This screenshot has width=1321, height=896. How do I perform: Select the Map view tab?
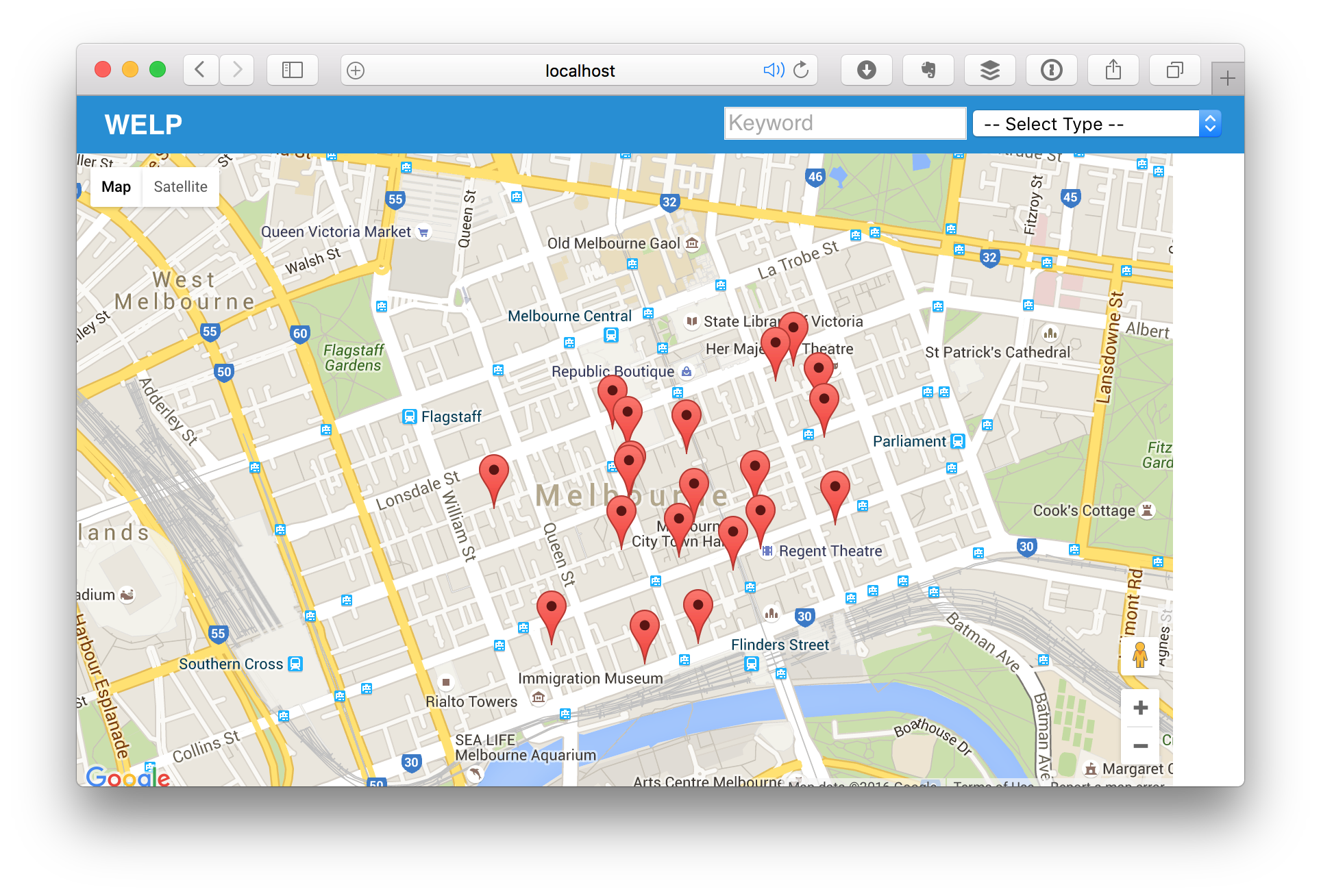pyautogui.click(x=116, y=187)
